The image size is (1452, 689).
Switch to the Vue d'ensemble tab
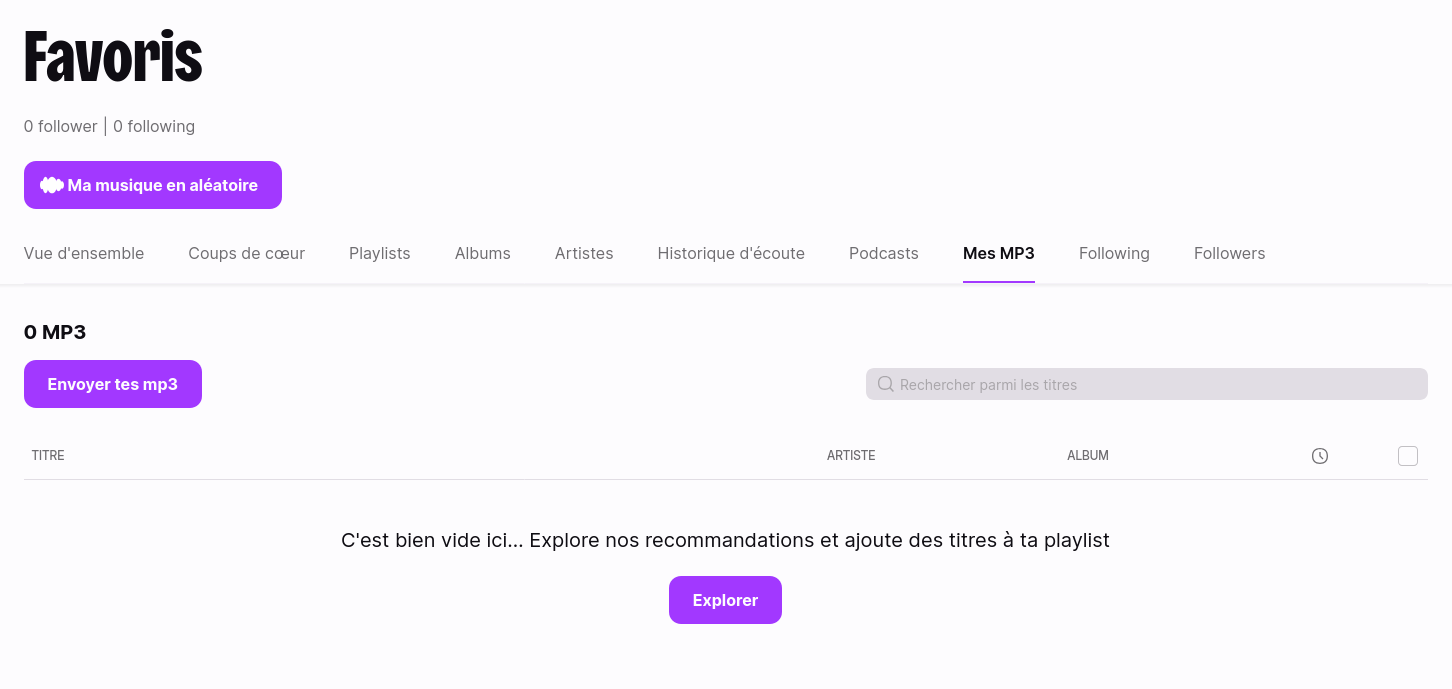tap(84, 253)
